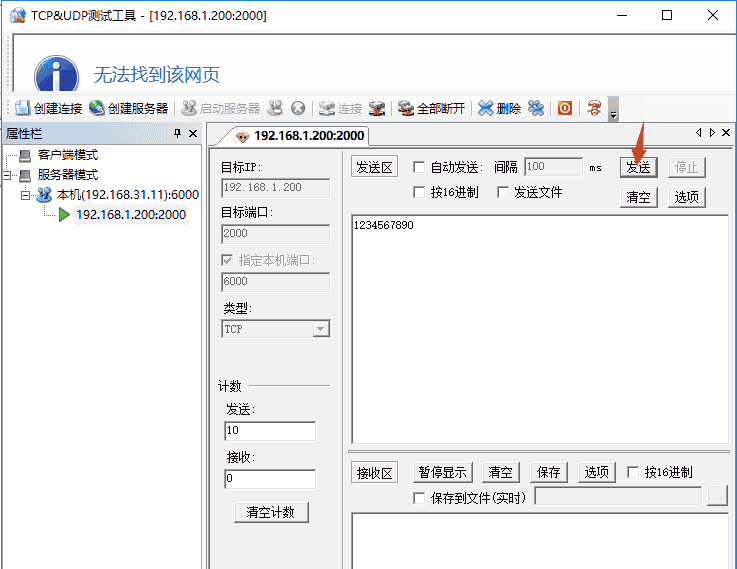Click the browse ... button for file path

[717, 496]
